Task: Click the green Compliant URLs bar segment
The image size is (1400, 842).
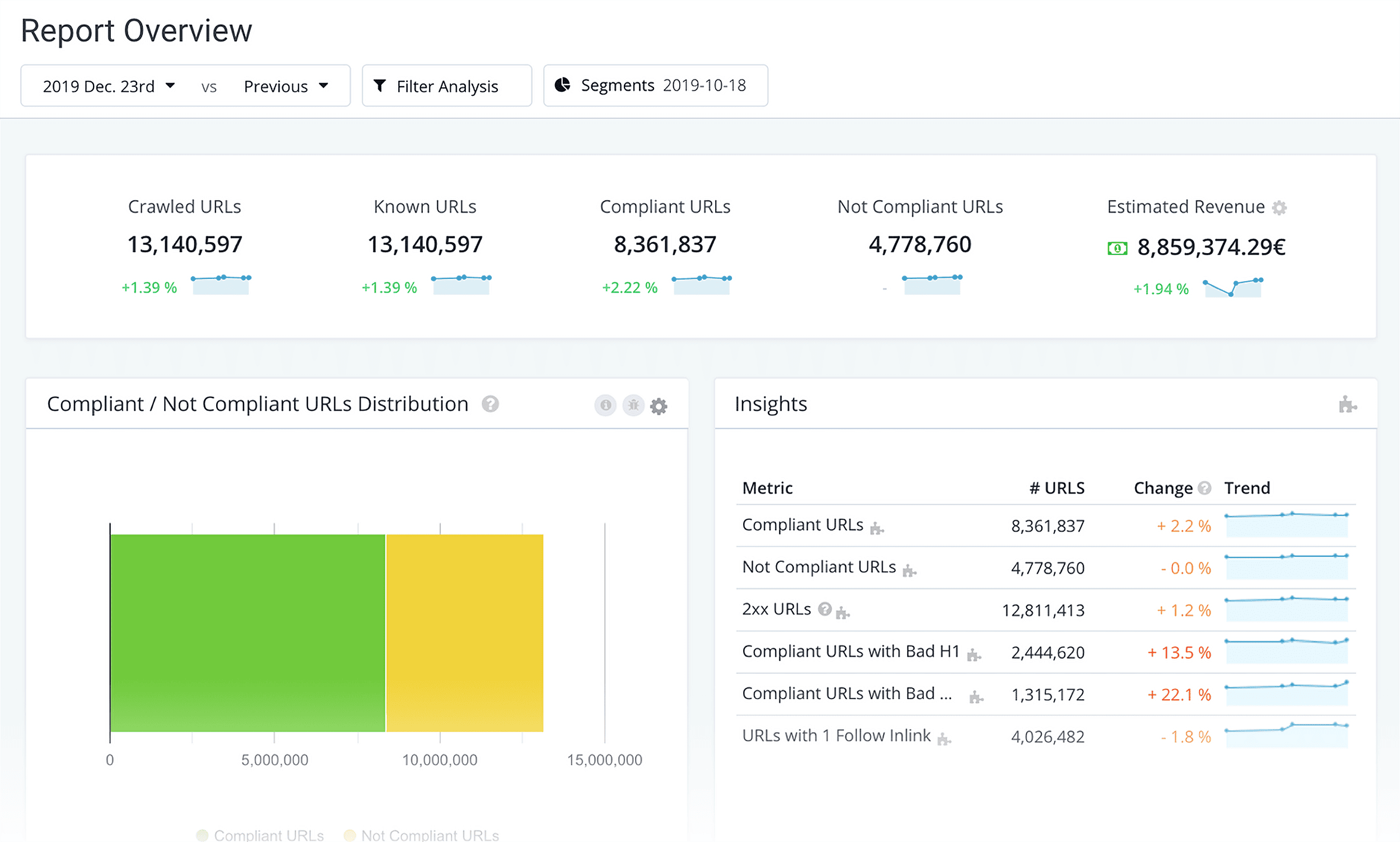Action: point(248,632)
